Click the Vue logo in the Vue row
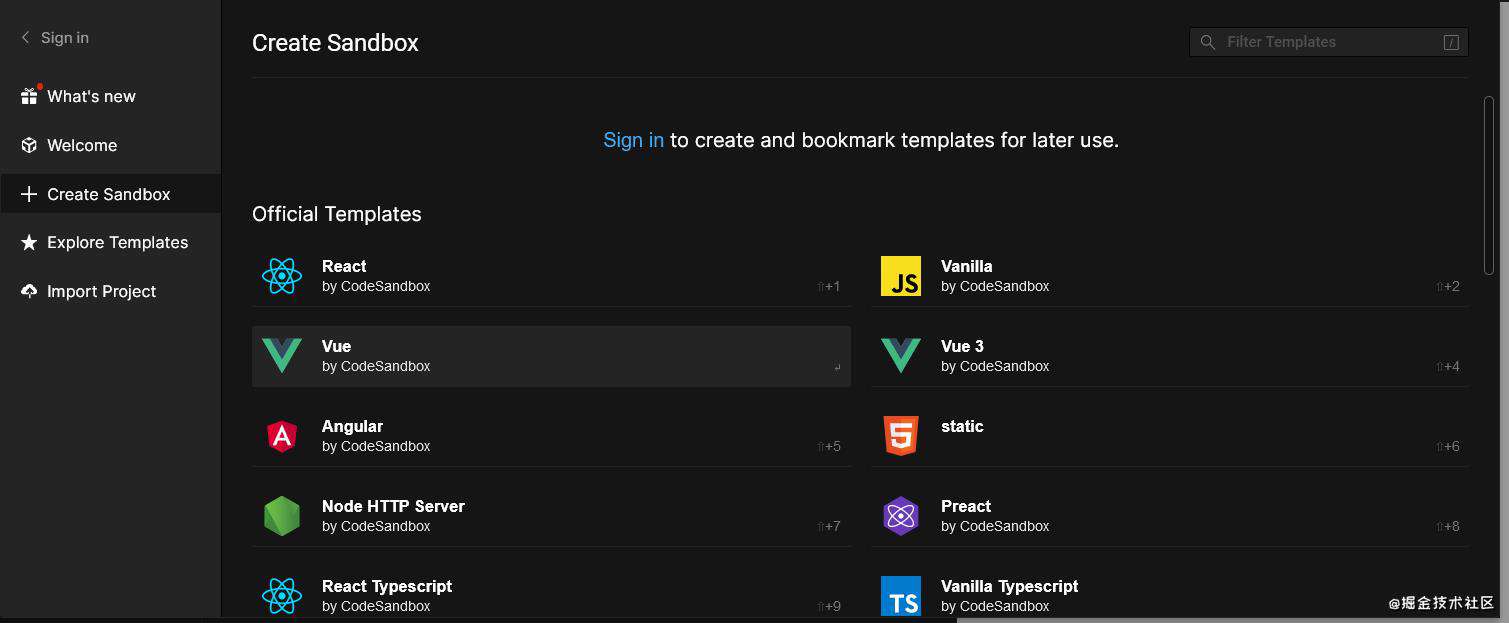The width and height of the screenshot is (1509, 623). click(282, 356)
